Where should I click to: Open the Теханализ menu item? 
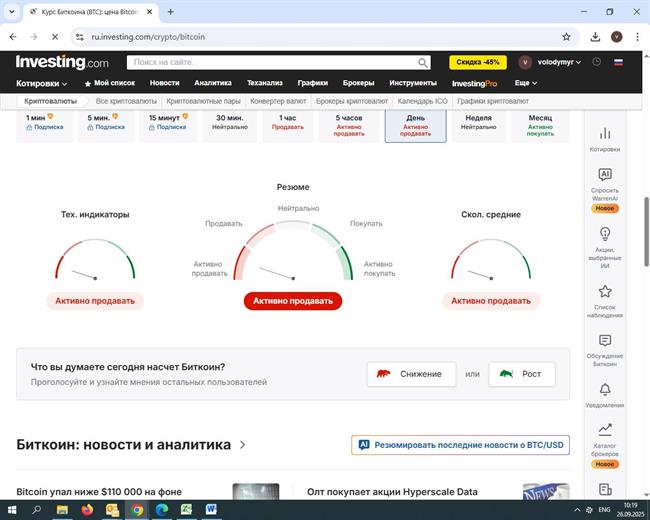[x=264, y=83]
